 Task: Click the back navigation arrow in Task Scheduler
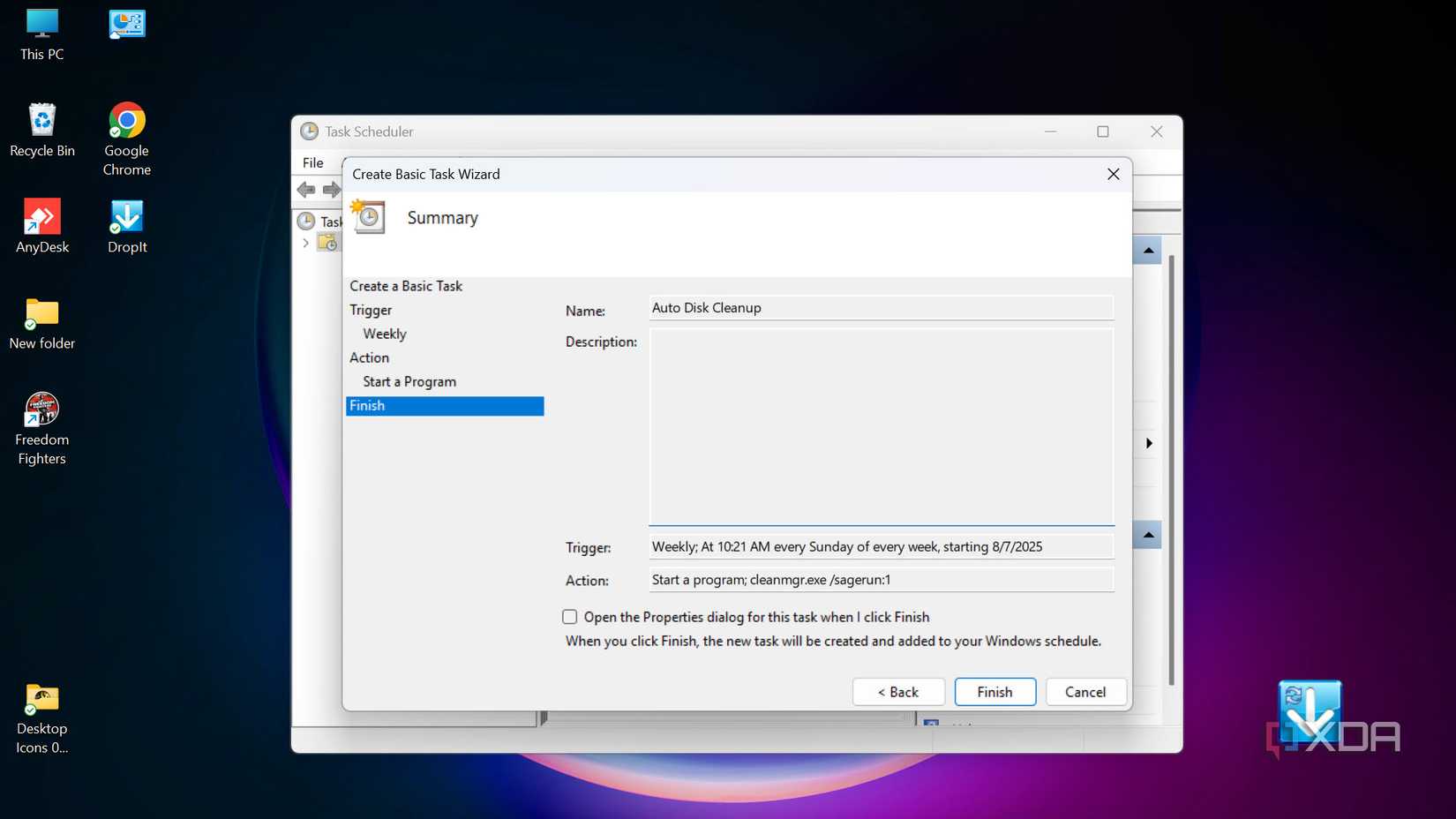coord(305,189)
